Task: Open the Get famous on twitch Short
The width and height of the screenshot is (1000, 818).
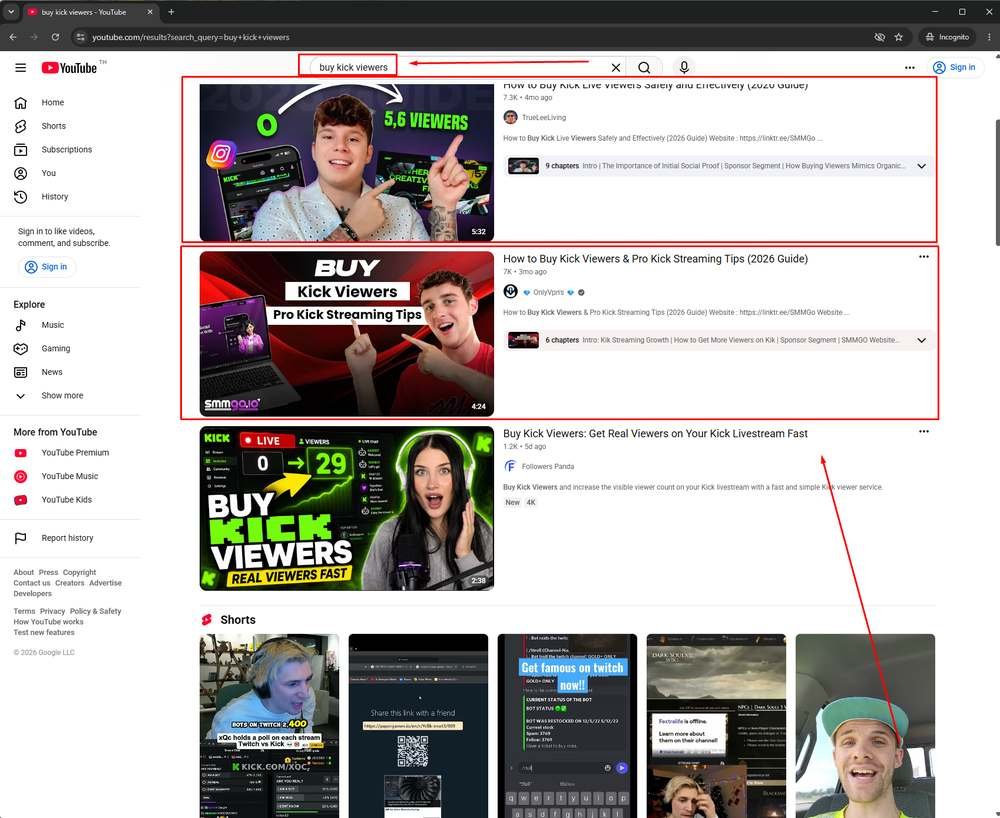Action: (567, 726)
